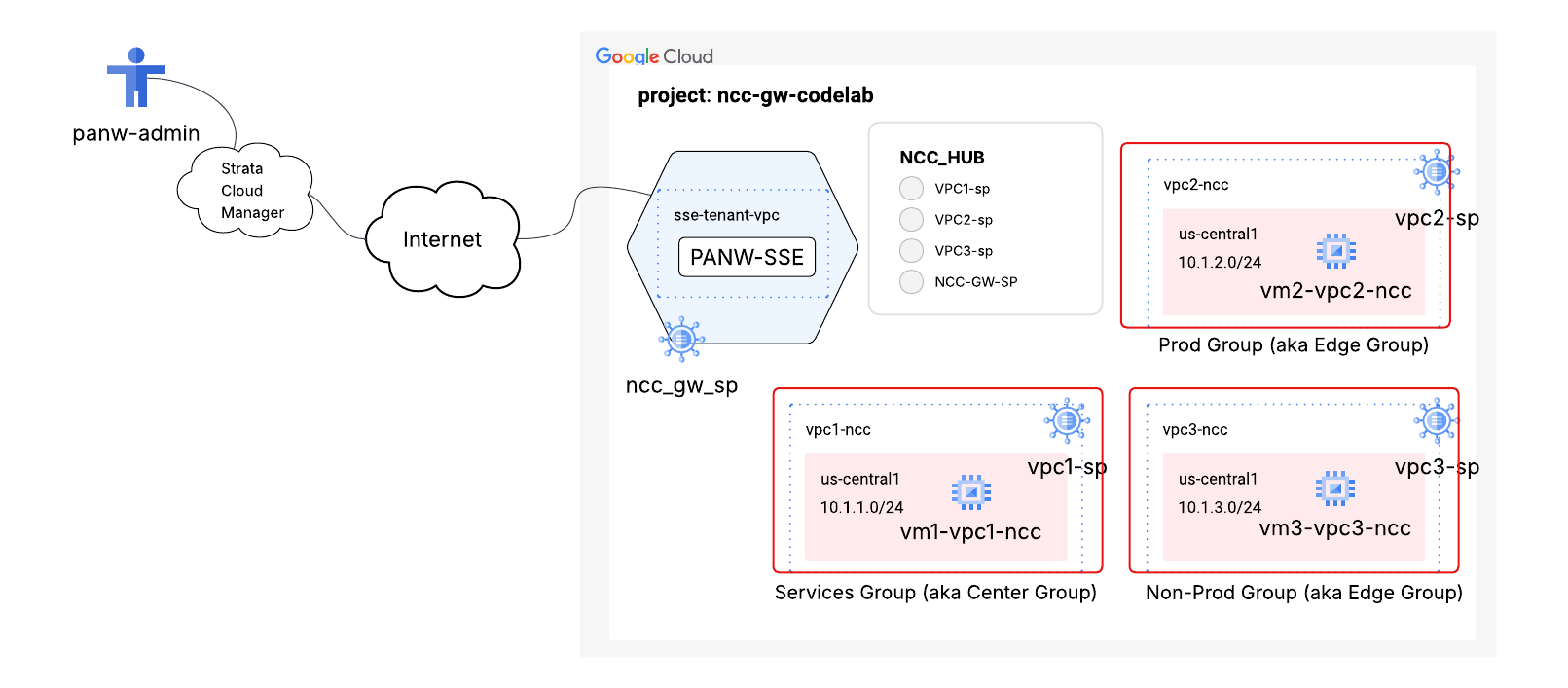Click Prod Group (aka Edge Group) caption
This screenshot has width=1568, height=688.
[x=1294, y=345]
